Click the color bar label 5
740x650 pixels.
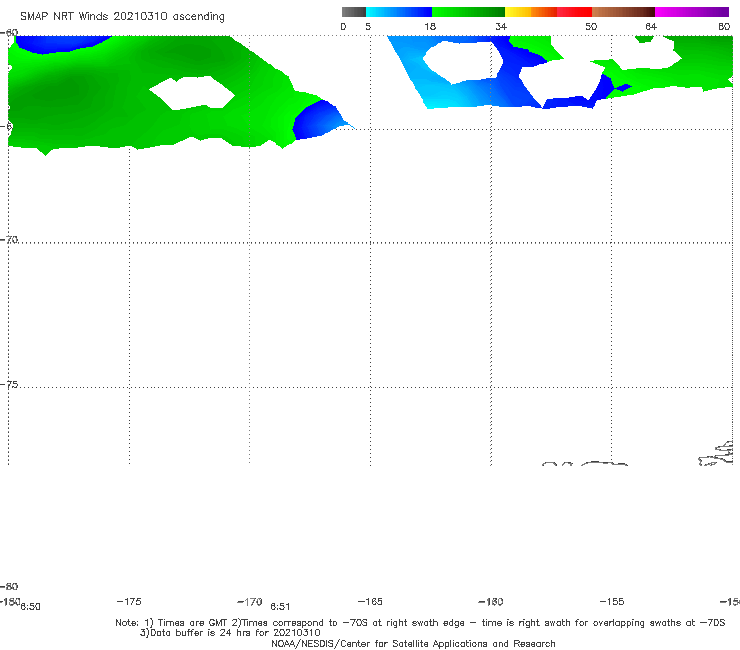click(368, 26)
